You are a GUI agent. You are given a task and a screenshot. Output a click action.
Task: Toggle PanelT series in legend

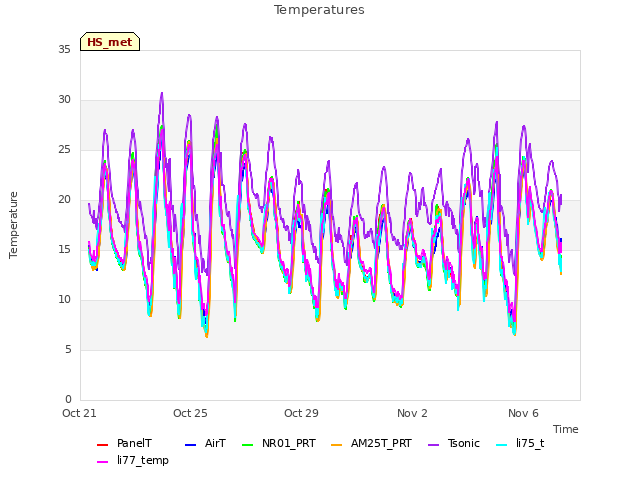point(124,444)
